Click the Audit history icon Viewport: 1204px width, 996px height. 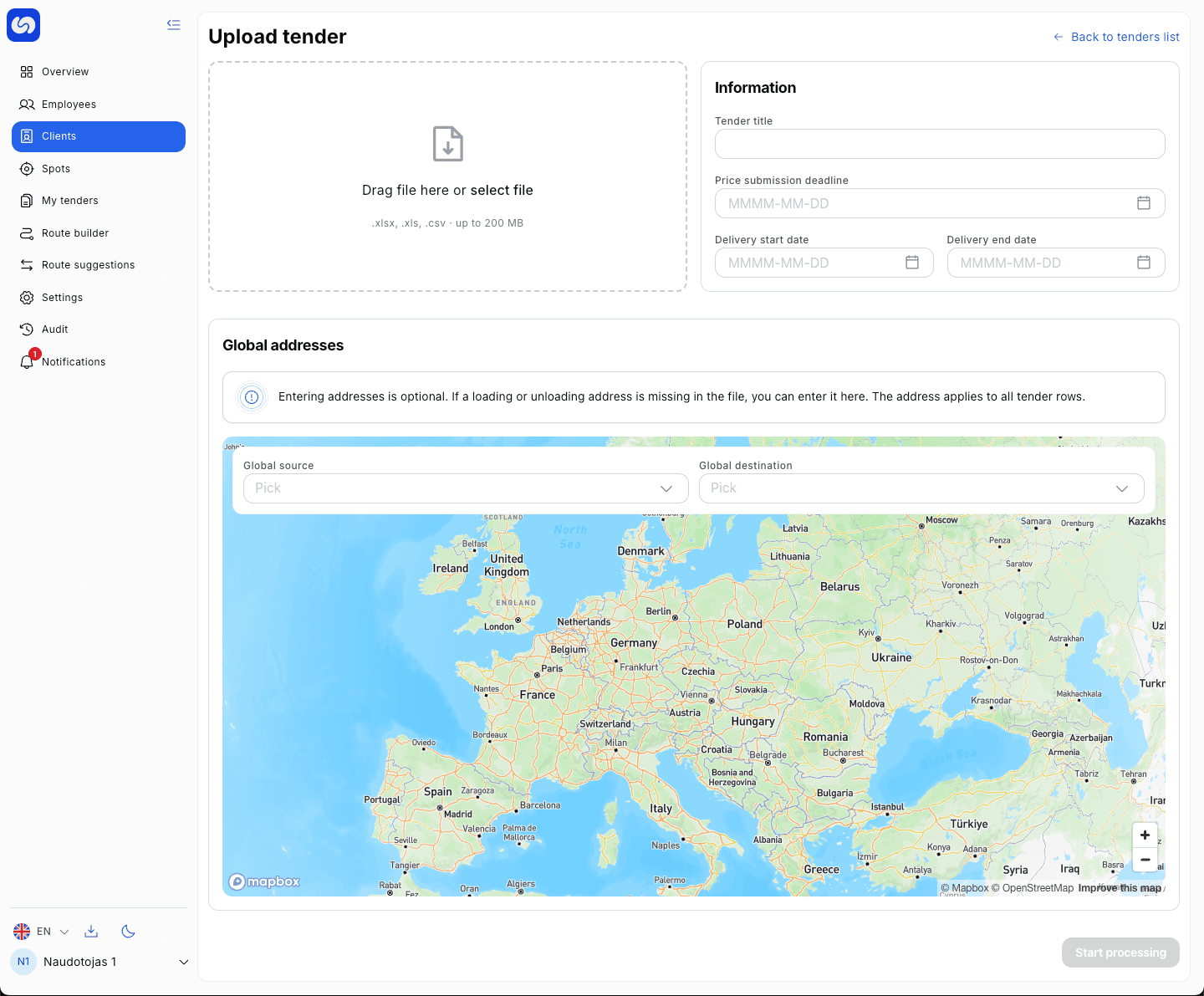point(27,329)
